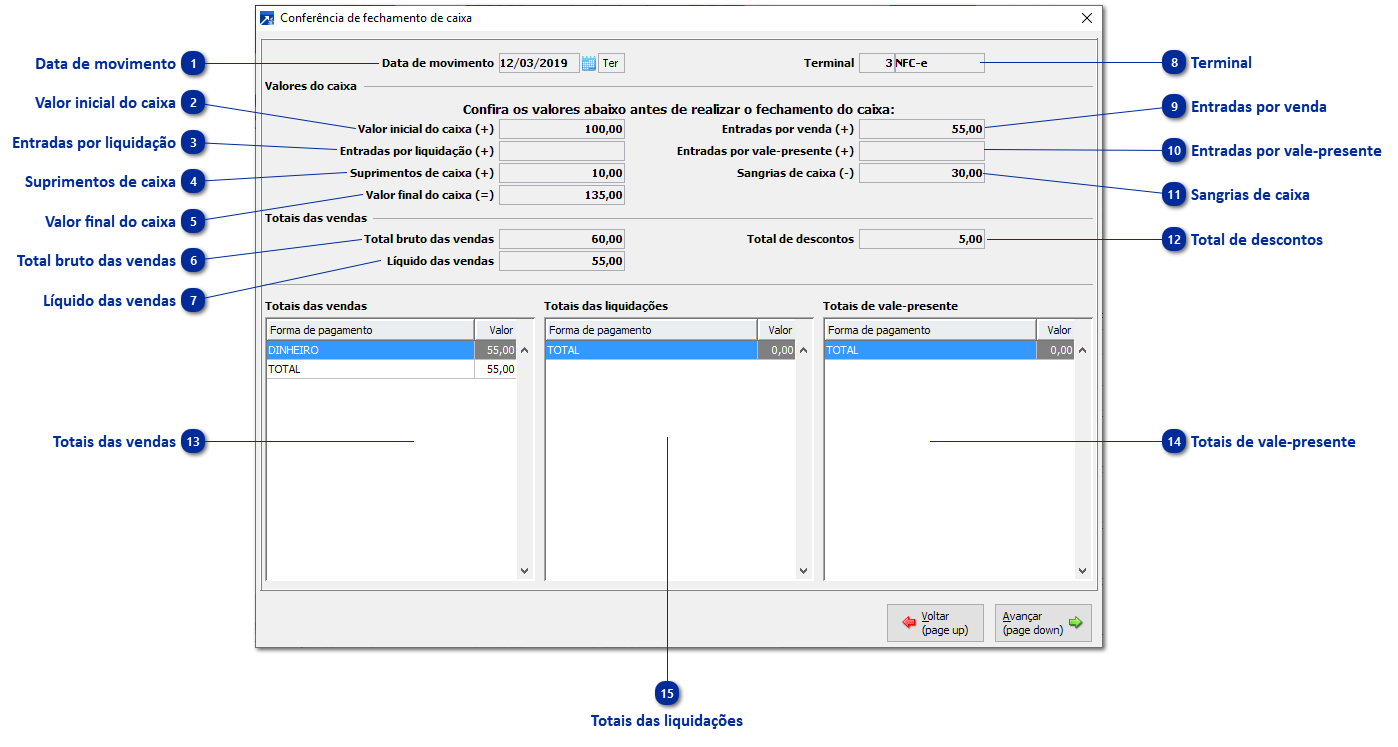Select the TOTAL row in the sales totals table

391,369
